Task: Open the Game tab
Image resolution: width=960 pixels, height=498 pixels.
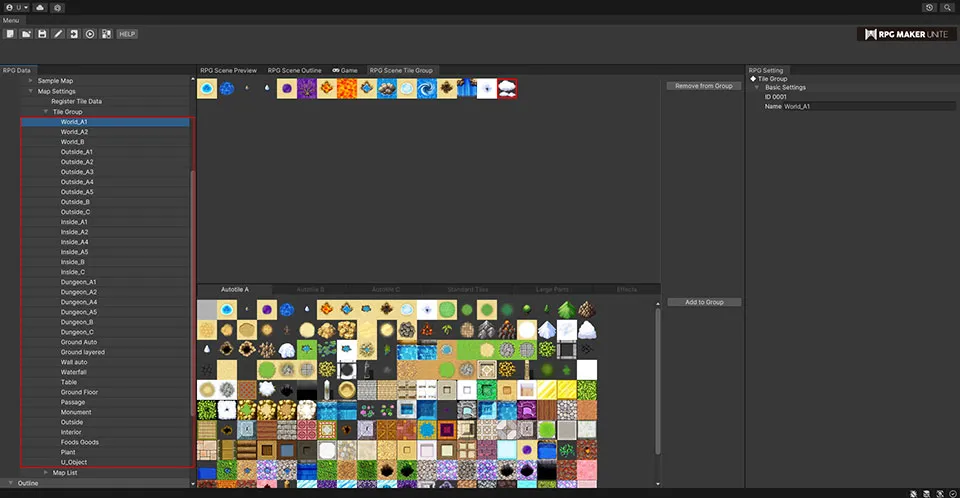Action: (x=344, y=71)
